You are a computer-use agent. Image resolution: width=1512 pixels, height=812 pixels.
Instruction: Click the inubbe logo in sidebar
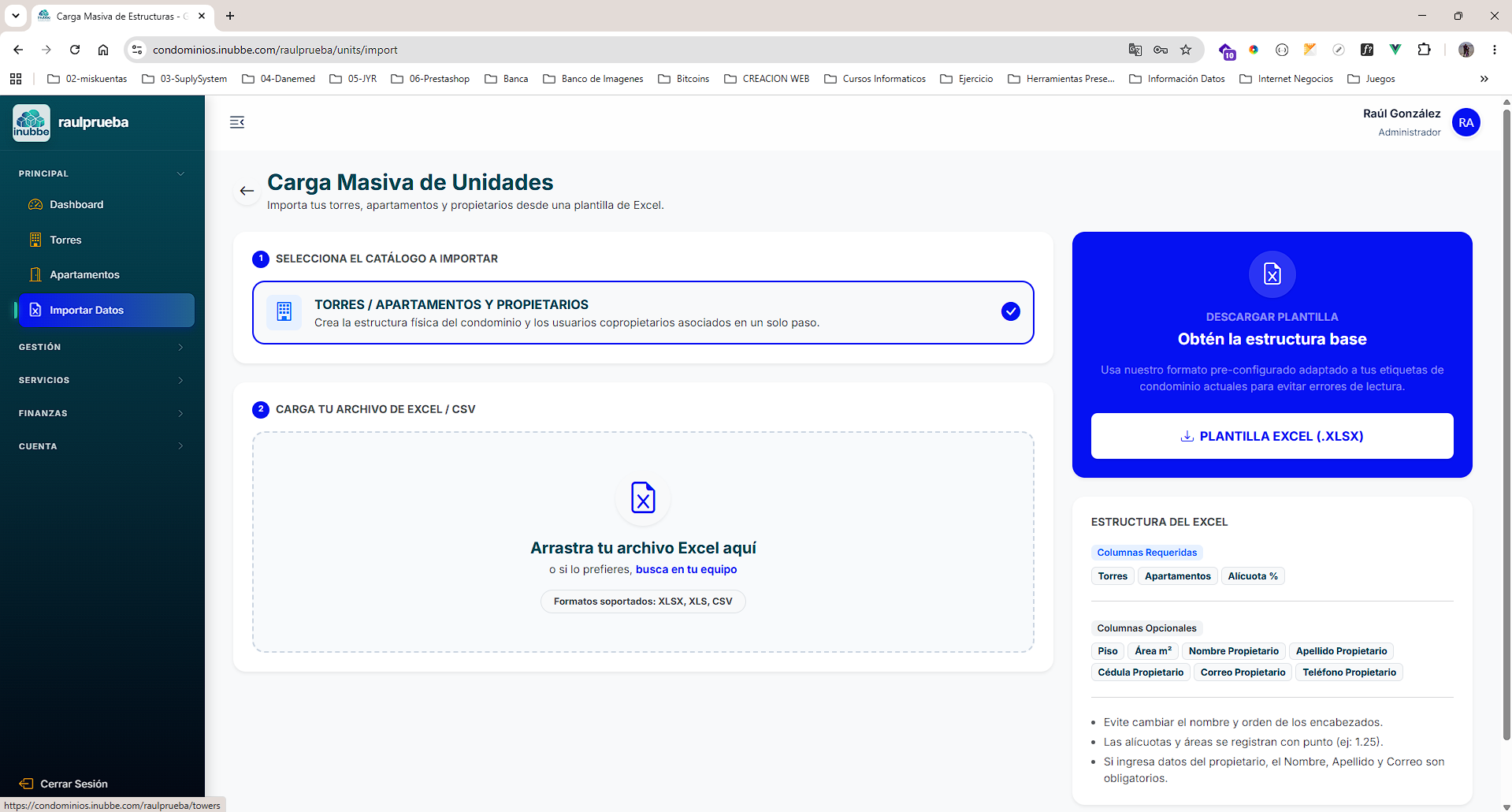coord(32,123)
